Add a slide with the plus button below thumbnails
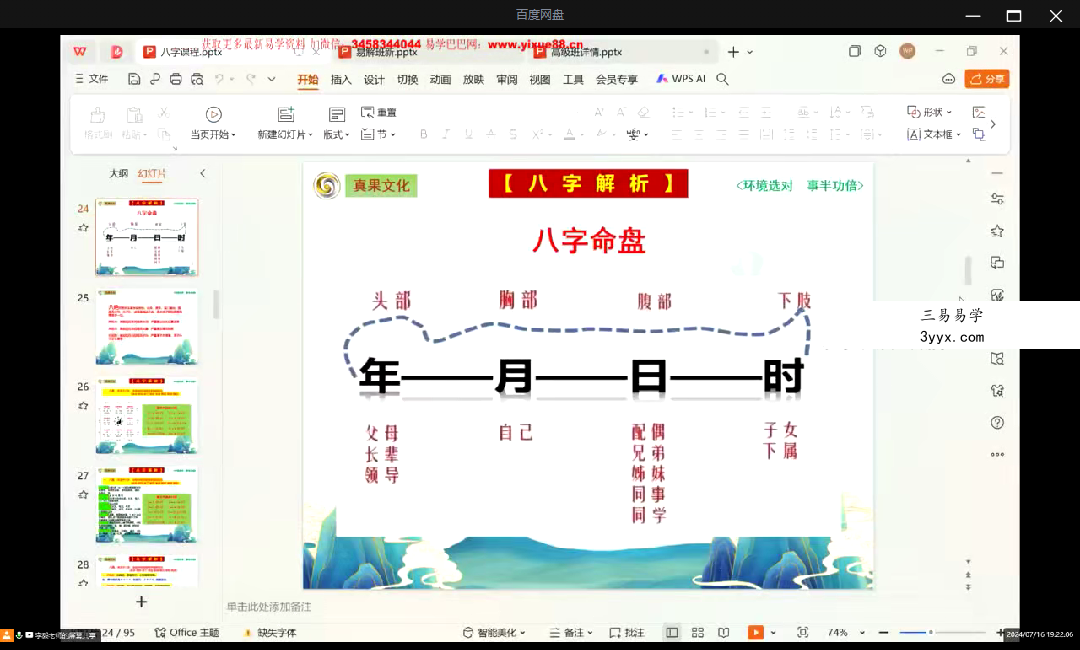Viewport: 1080px width, 650px height. click(x=141, y=602)
